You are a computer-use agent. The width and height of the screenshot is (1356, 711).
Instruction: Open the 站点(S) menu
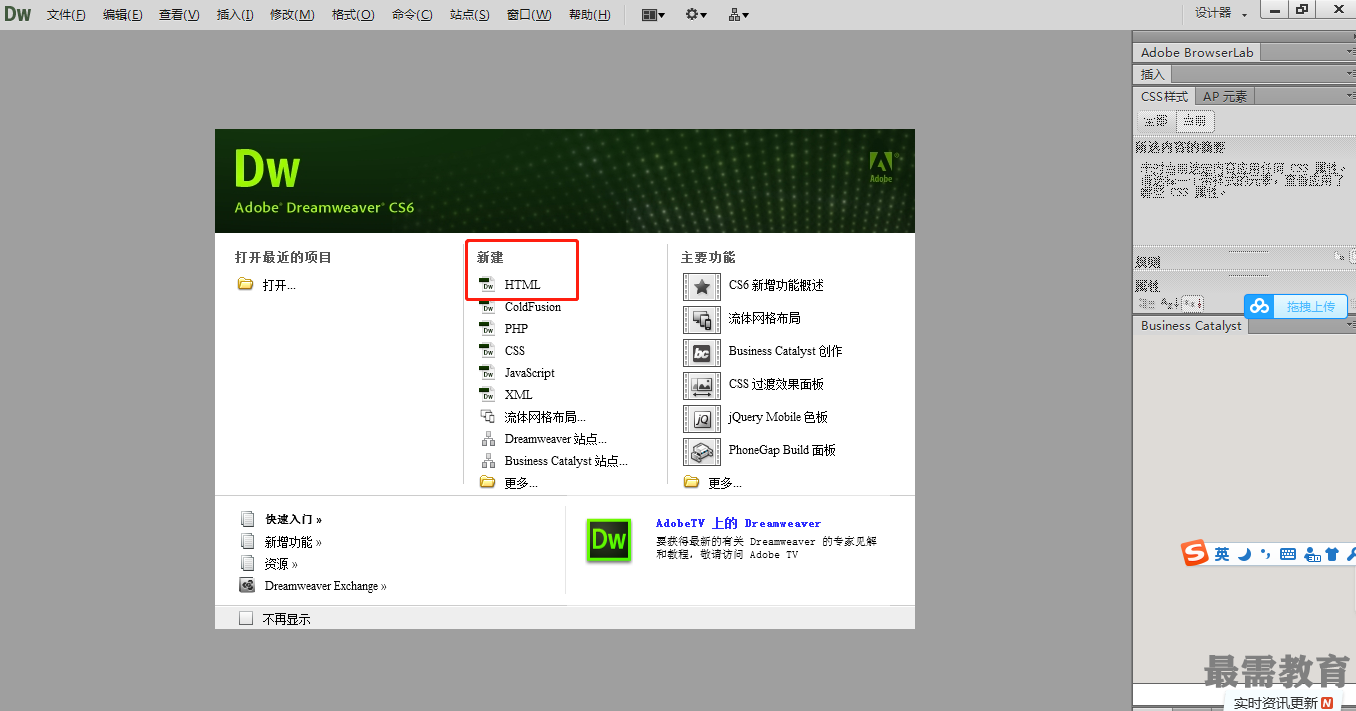[470, 15]
